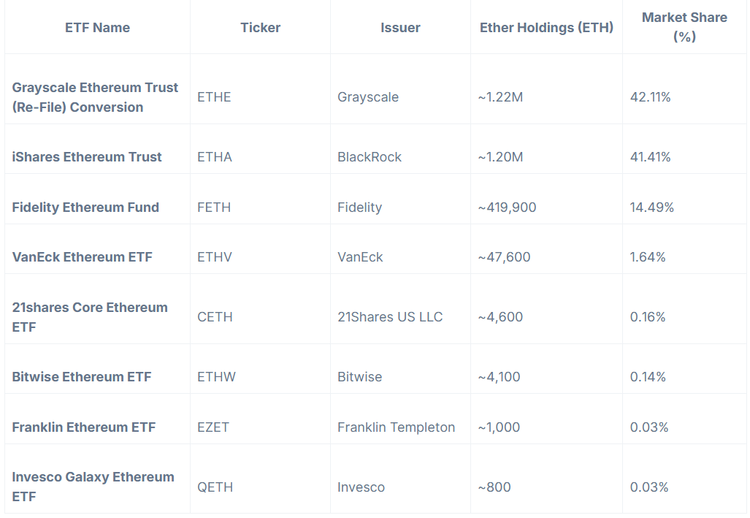Click Franklin Ethereum ETF name
This screenshot has height=518, width=750.
(x=84, y=427)
